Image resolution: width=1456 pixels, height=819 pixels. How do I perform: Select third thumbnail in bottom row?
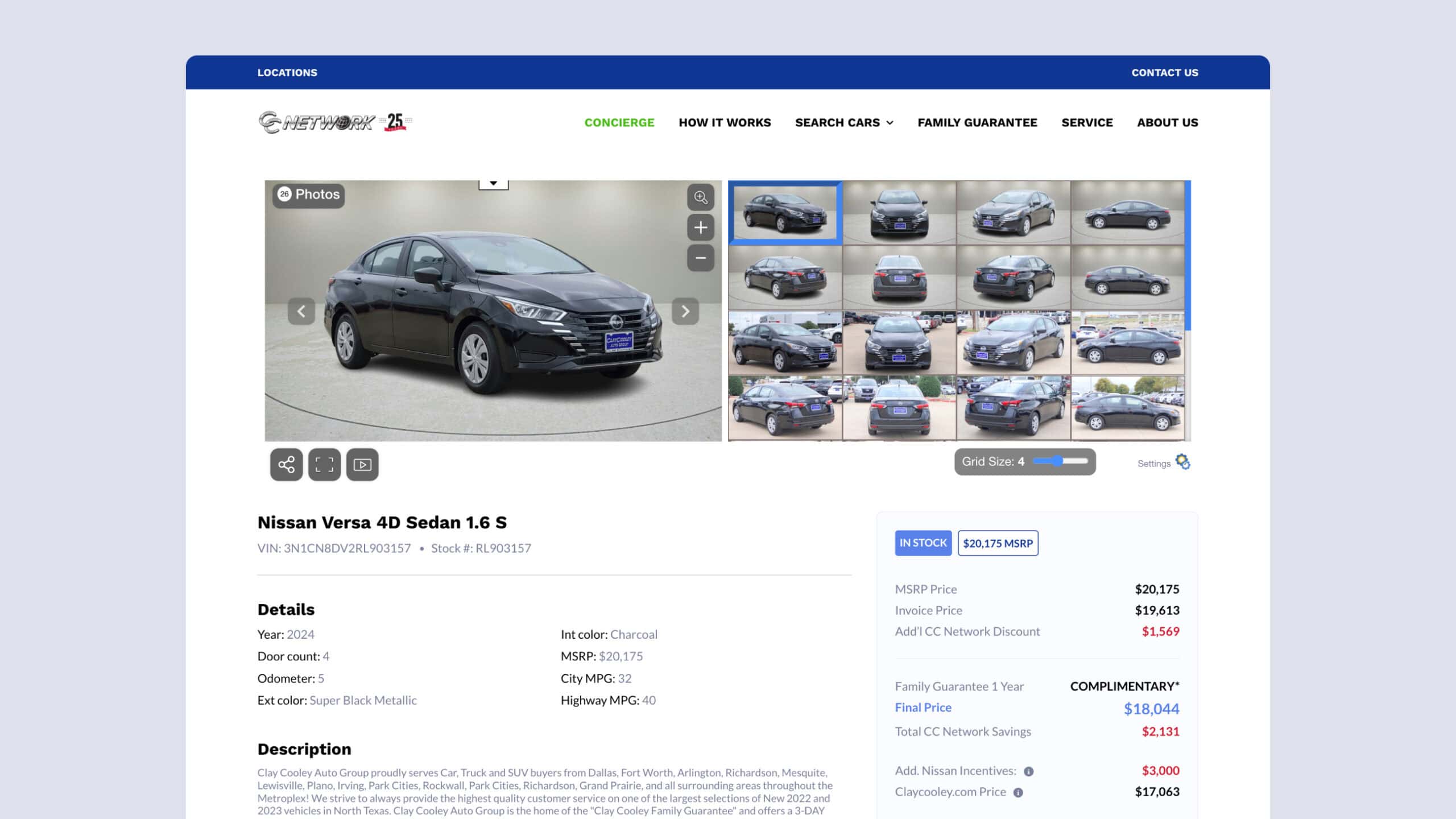[1014, 408]
